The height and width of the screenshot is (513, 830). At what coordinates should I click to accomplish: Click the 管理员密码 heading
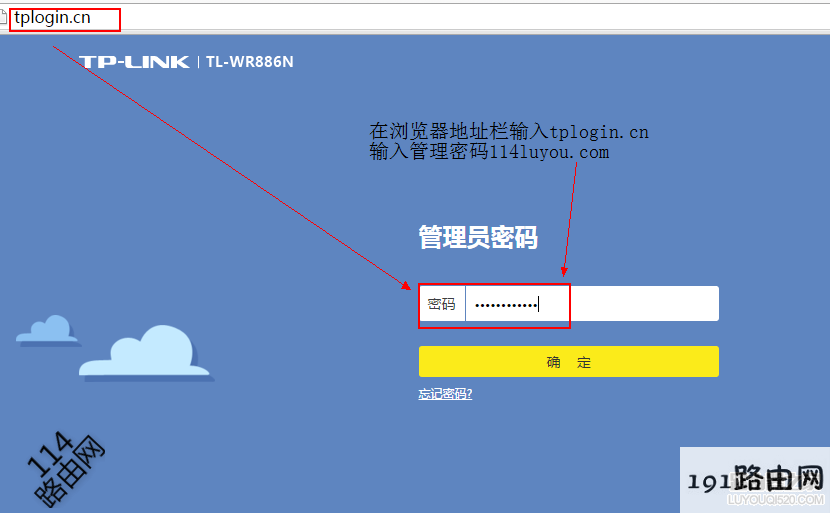point(478,237)
